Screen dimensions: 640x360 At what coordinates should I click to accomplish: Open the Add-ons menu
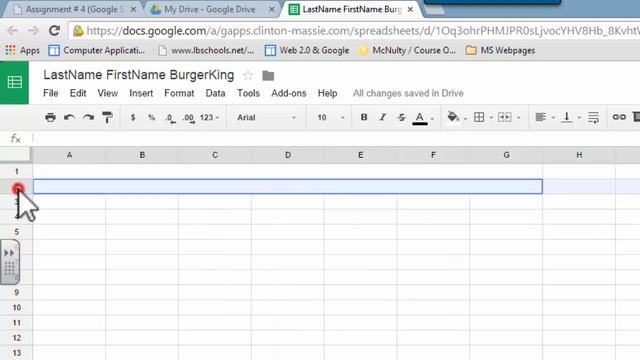pos(289,93)
